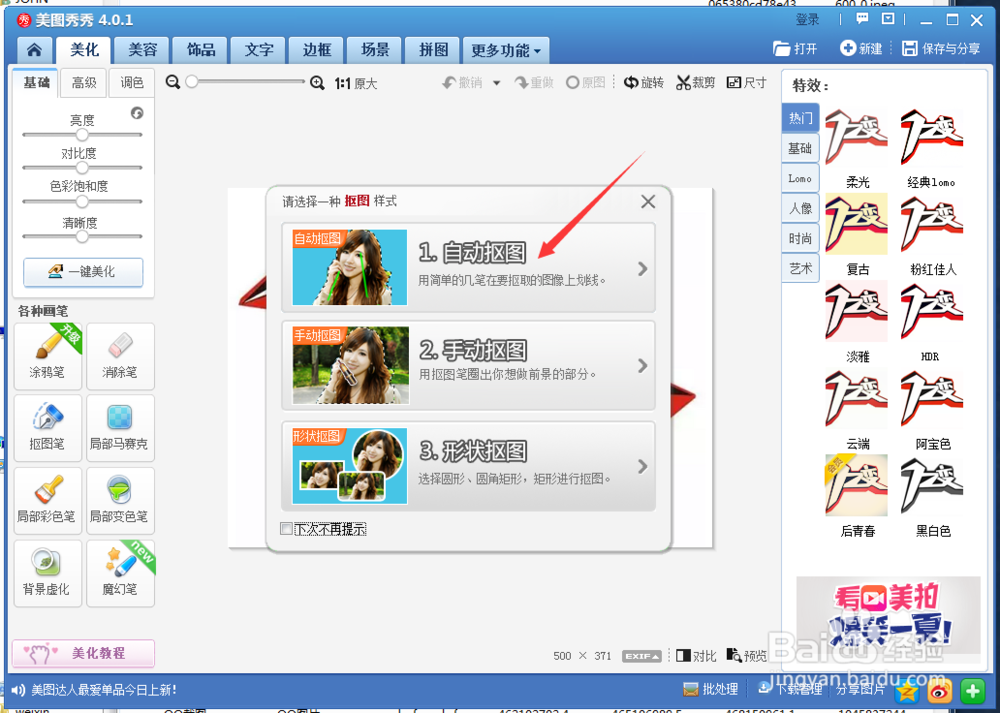Viewport: 1000px width, 713px height.
Task: Click the 对比度 slider handle
Action: [82, 168]
